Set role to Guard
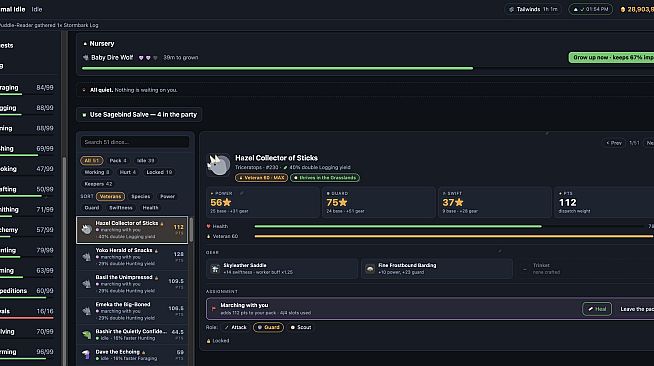This screenshot has height=366, width=654. coord(268,327)
